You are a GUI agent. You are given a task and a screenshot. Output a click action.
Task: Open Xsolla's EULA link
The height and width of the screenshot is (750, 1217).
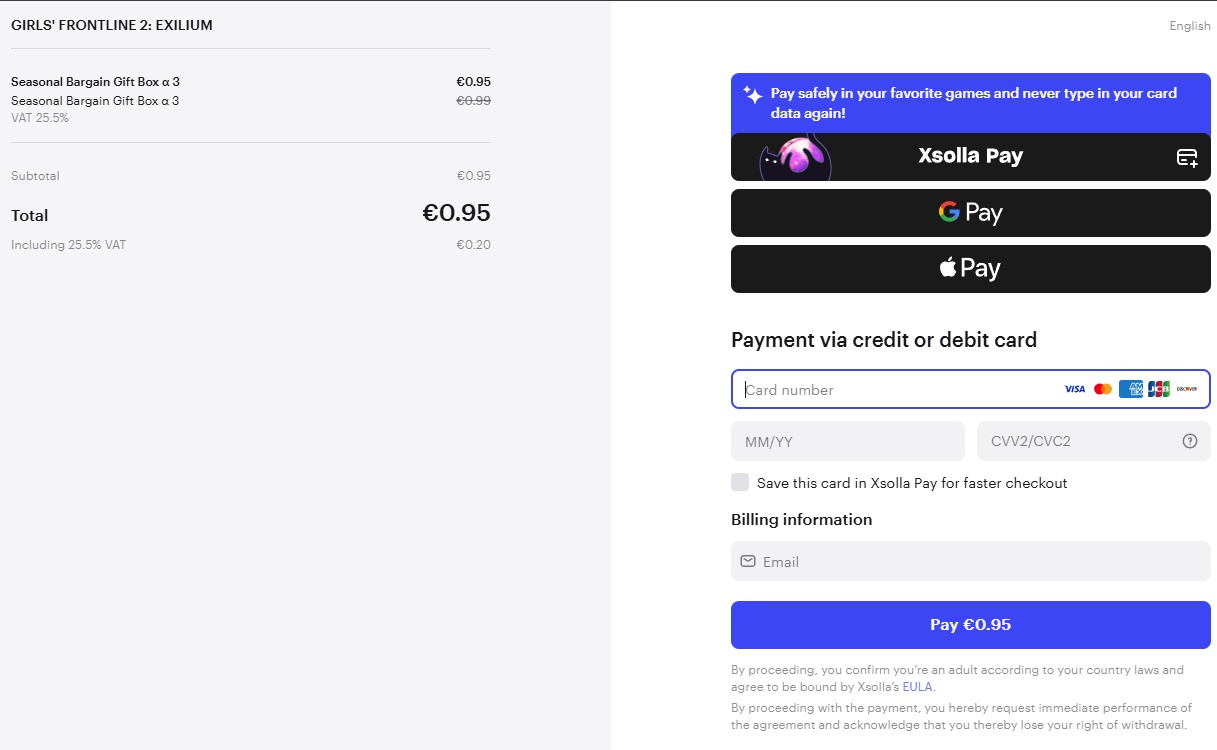[918, 687]
